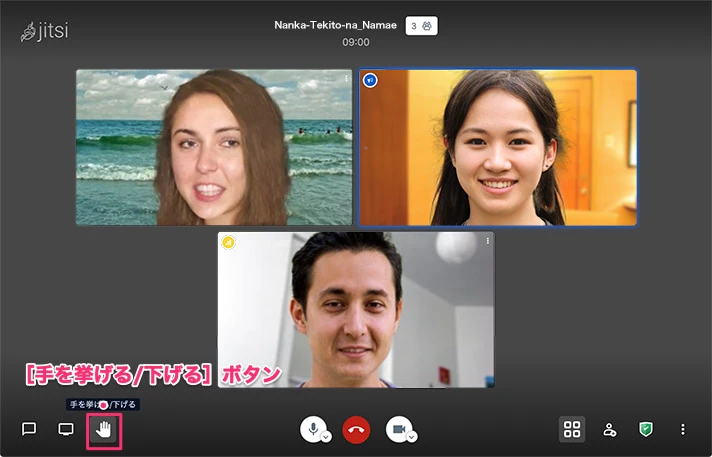Click the Jitsi logo
This screenshot has width=712, height=457.
pyautogui.click(x=45, y=32)
